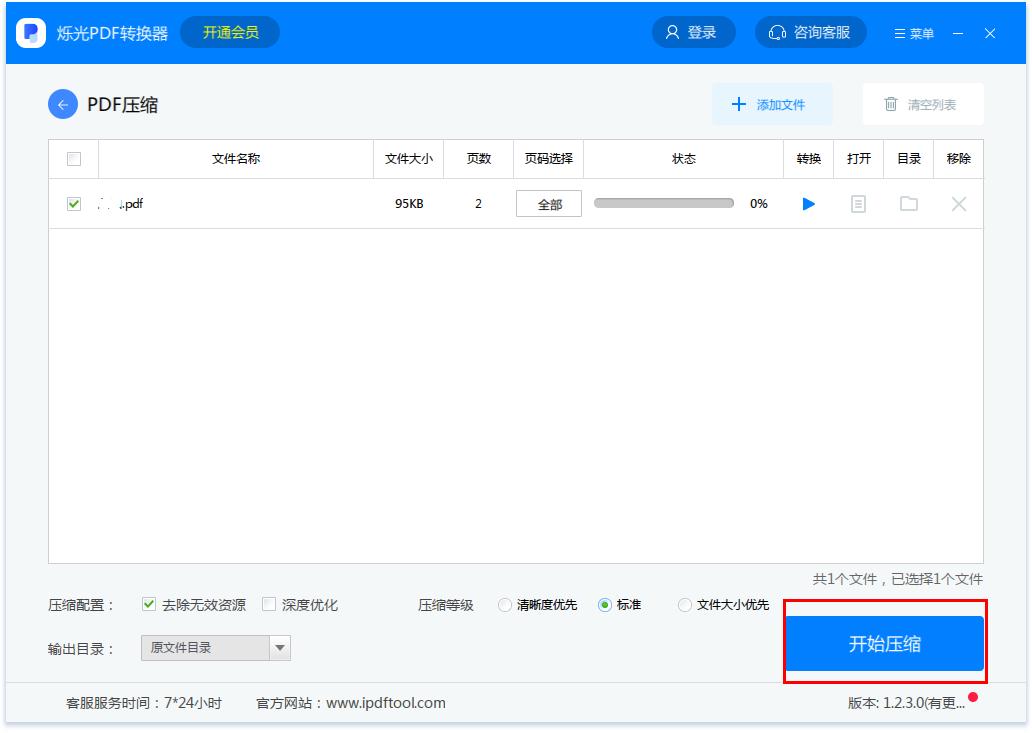Open the converted file with the 打开 document icon
Viewport: 1032px width, 733px height.
click(x=858, y=203)
